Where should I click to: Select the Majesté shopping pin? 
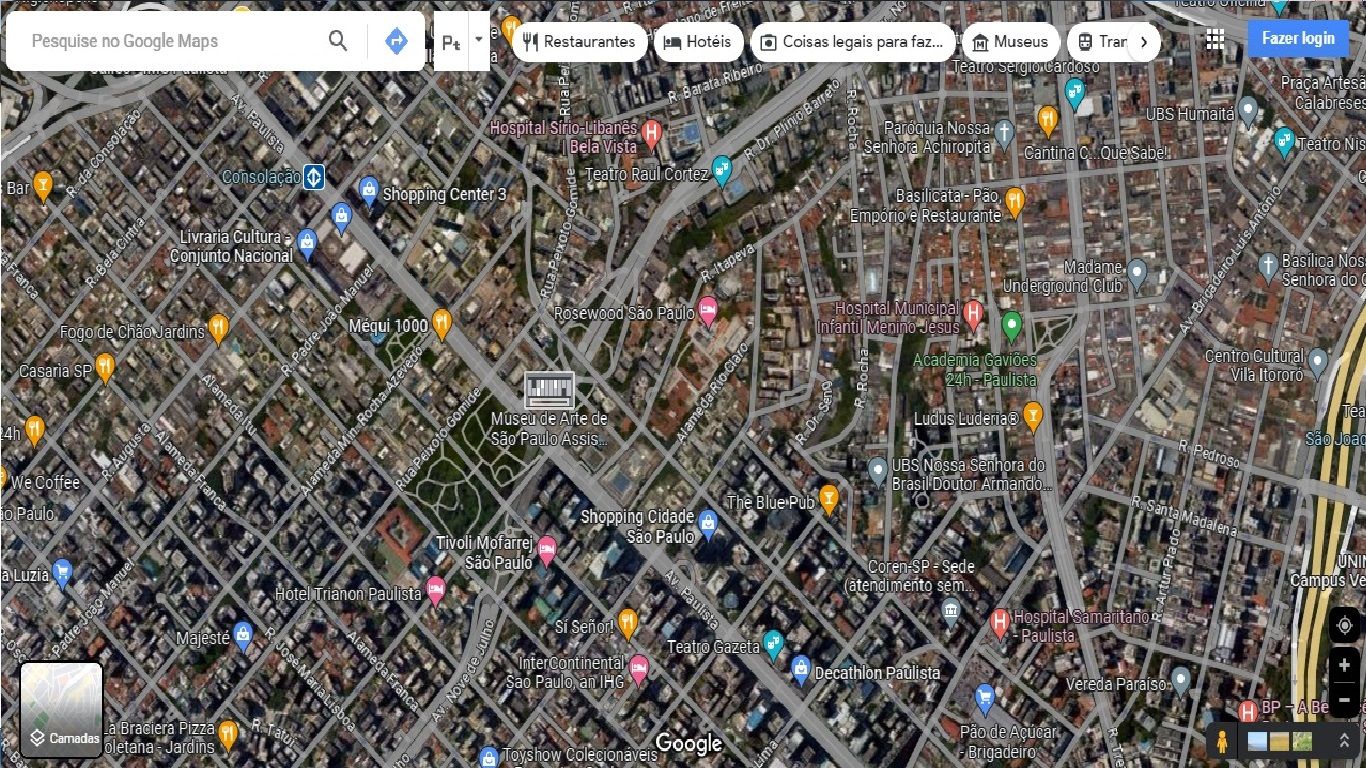point(242,634)
